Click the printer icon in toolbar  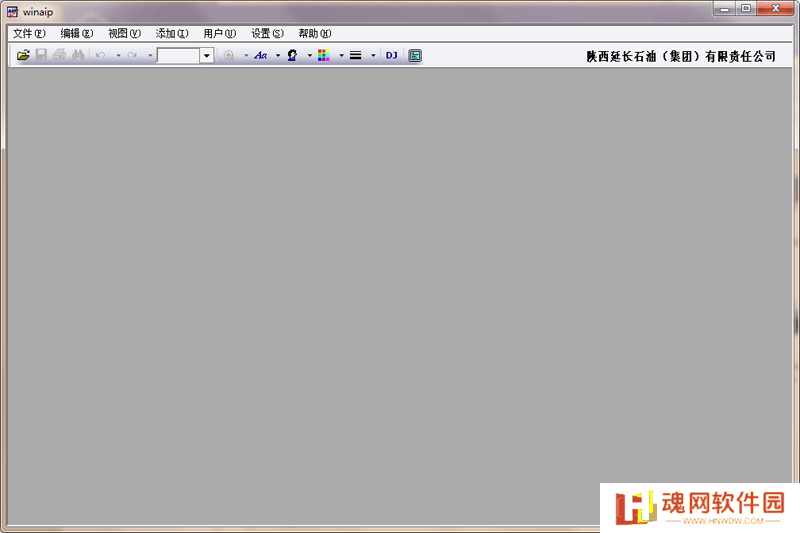tap(60, 55)
